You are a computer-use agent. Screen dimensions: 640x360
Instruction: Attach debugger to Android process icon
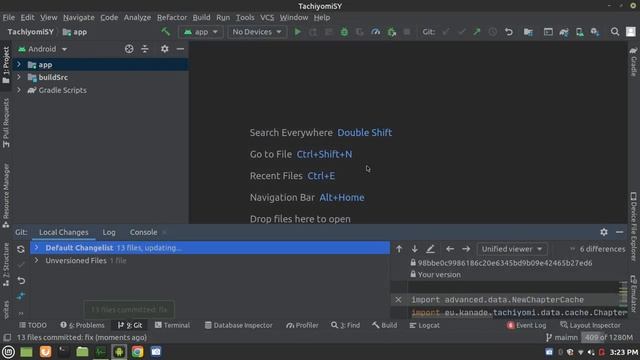391,32
